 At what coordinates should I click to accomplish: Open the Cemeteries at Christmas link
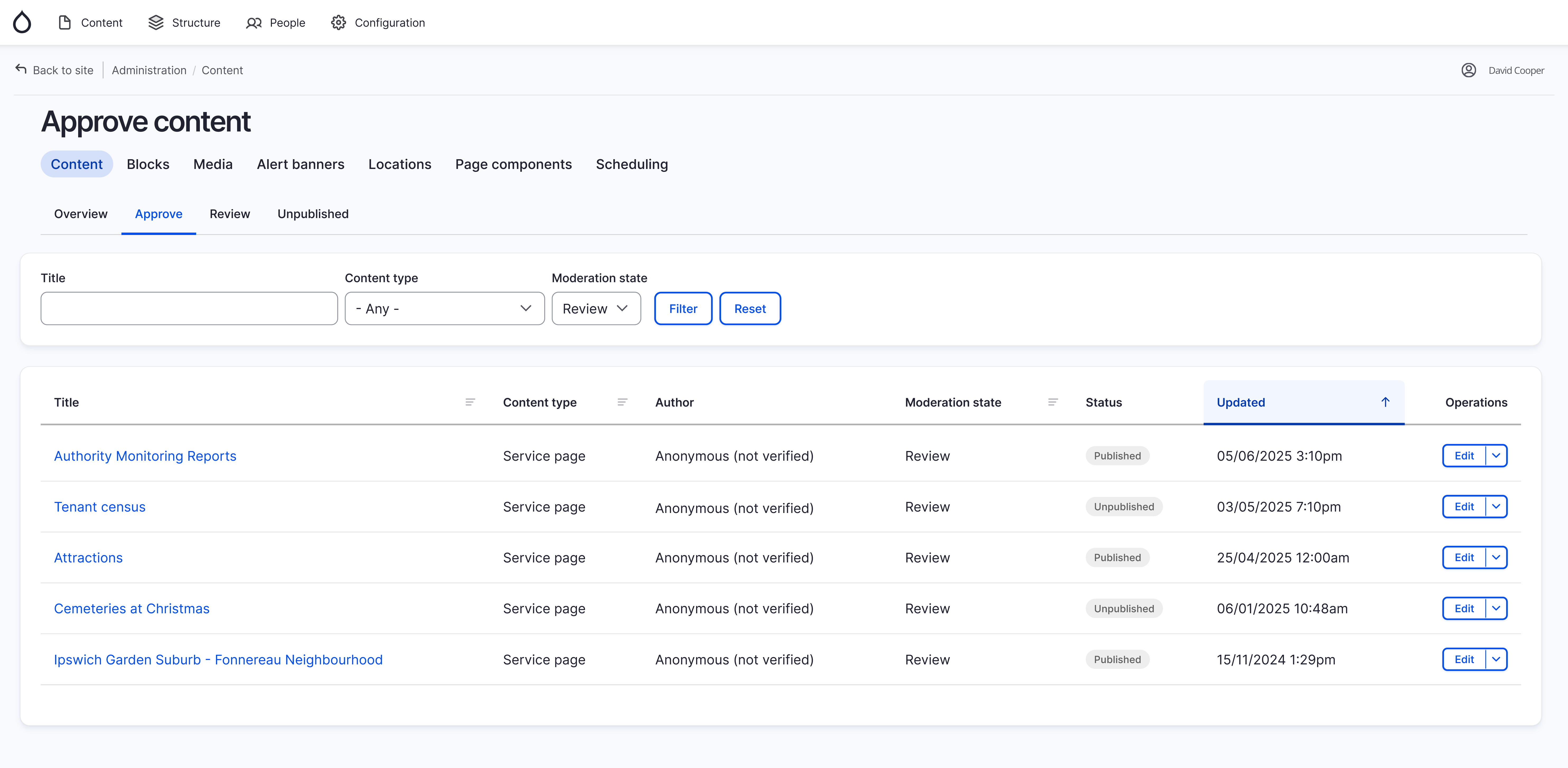pyautogui.click(x=131, y=609)
